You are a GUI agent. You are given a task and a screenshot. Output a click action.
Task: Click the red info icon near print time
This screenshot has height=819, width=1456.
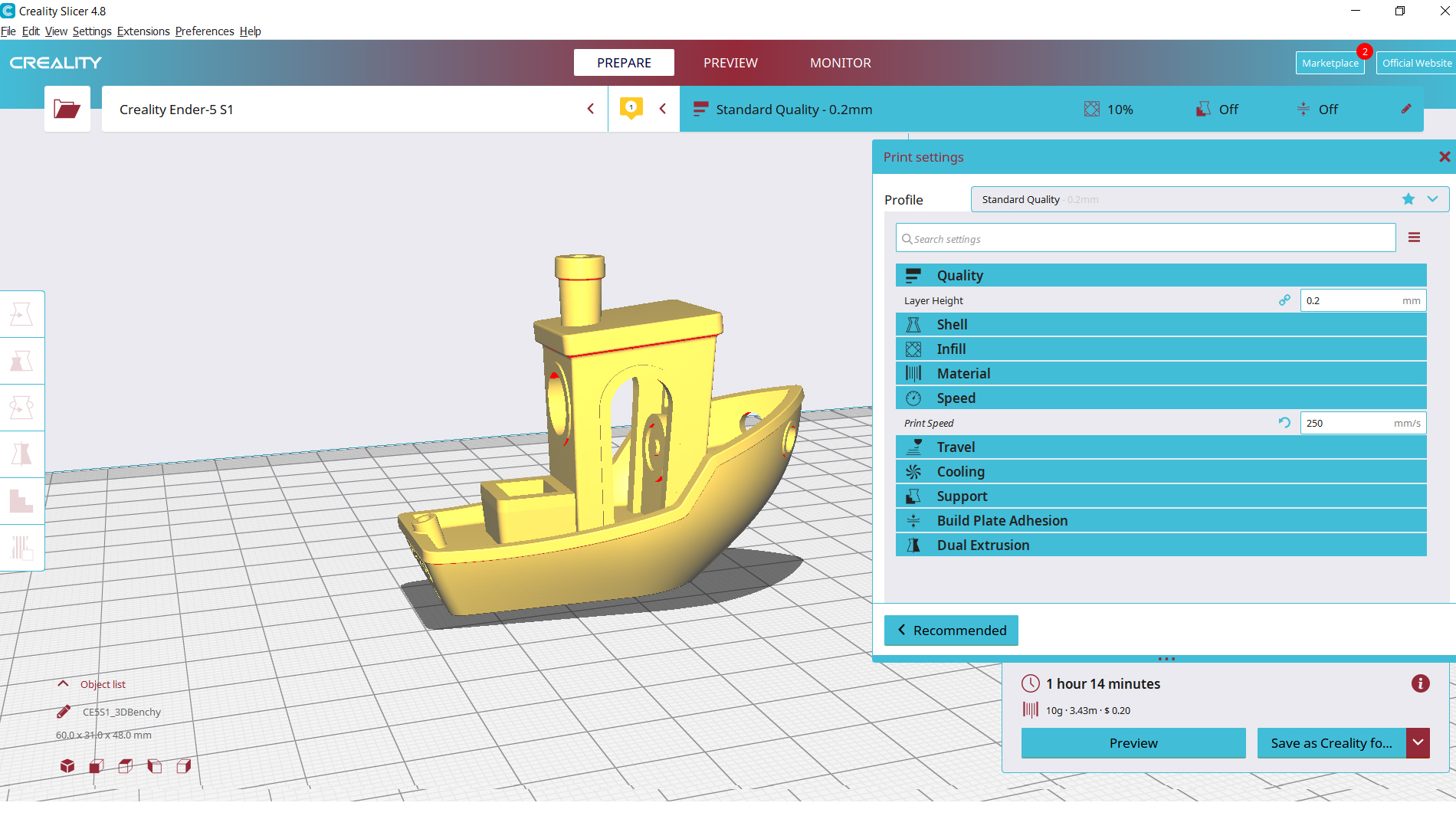[1421, 683]
